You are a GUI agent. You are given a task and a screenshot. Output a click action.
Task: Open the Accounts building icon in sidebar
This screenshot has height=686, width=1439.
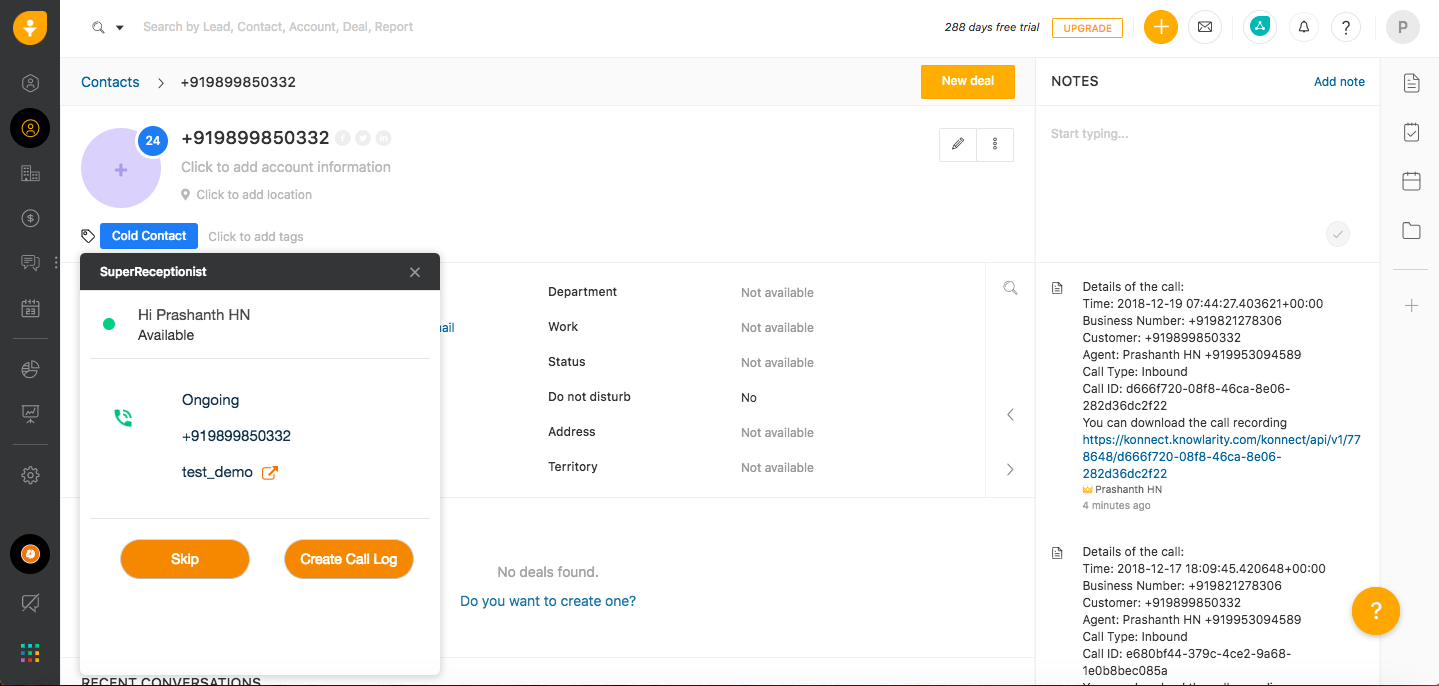pyautogui.click(x=30, y=173)
